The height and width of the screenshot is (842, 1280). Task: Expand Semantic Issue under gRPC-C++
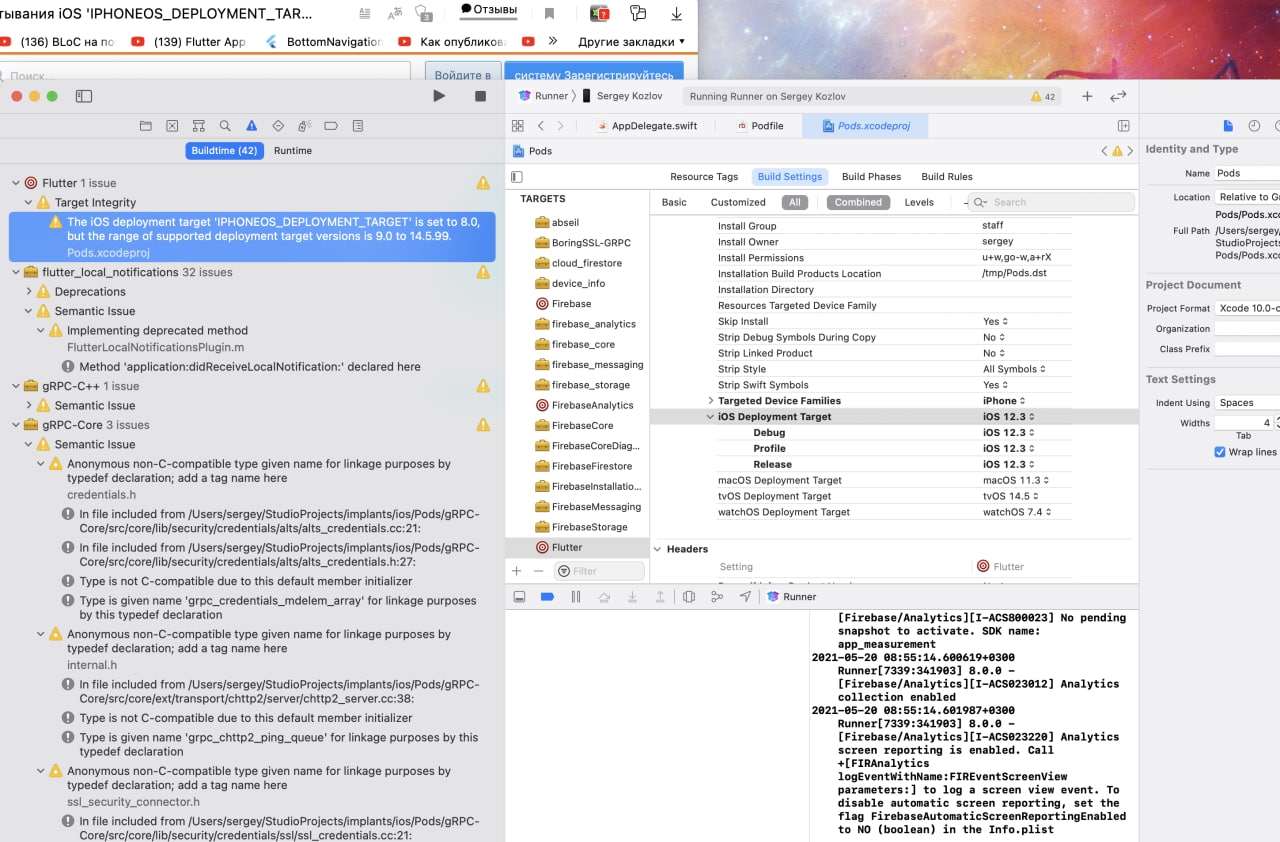point(28,406)
